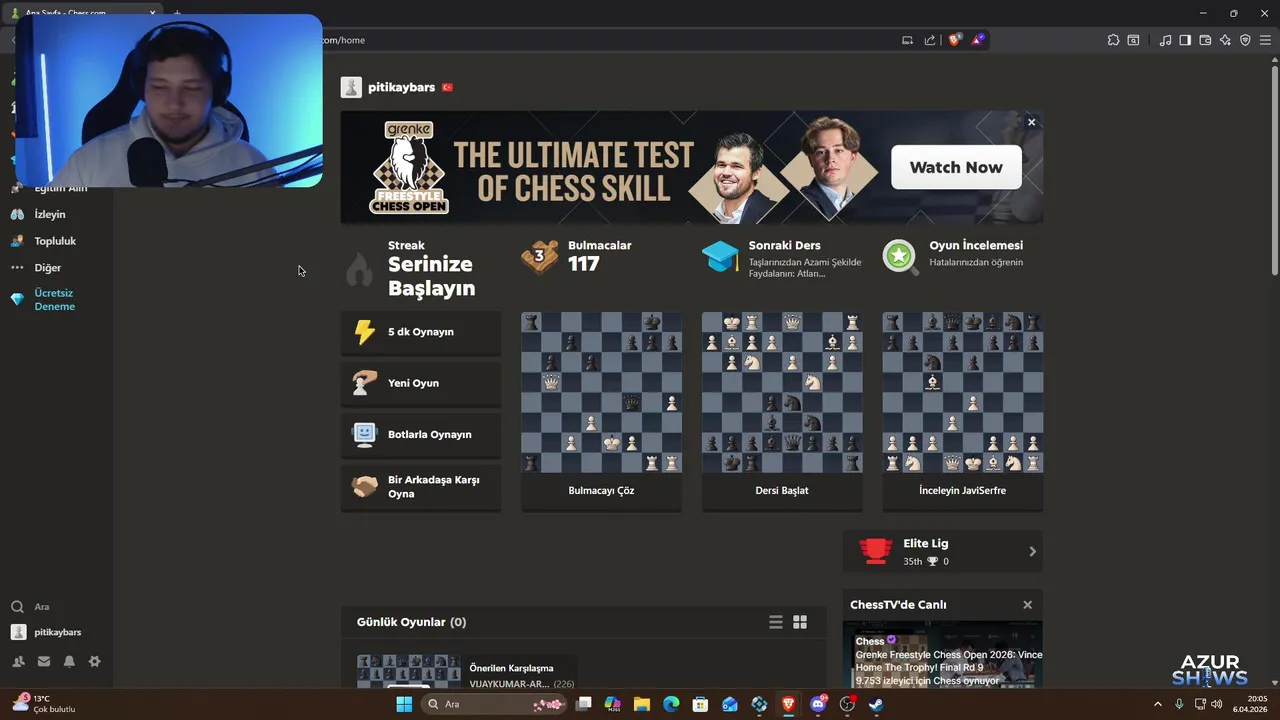The width and height of the screenshot is (1280, 720).
Task: Open Discord from taskbar
Action: pyautogui.click(x=818, y=704)
